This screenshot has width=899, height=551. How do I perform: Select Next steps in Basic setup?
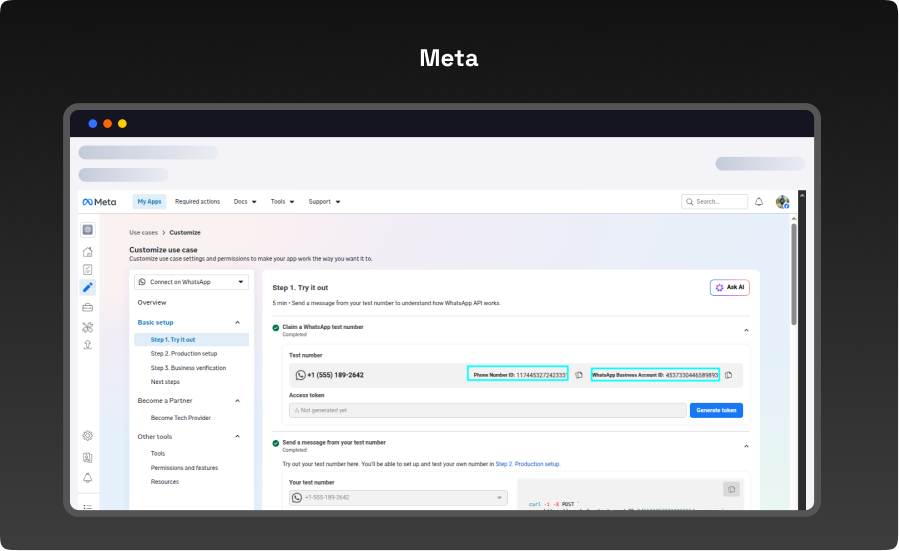point(165,382)
